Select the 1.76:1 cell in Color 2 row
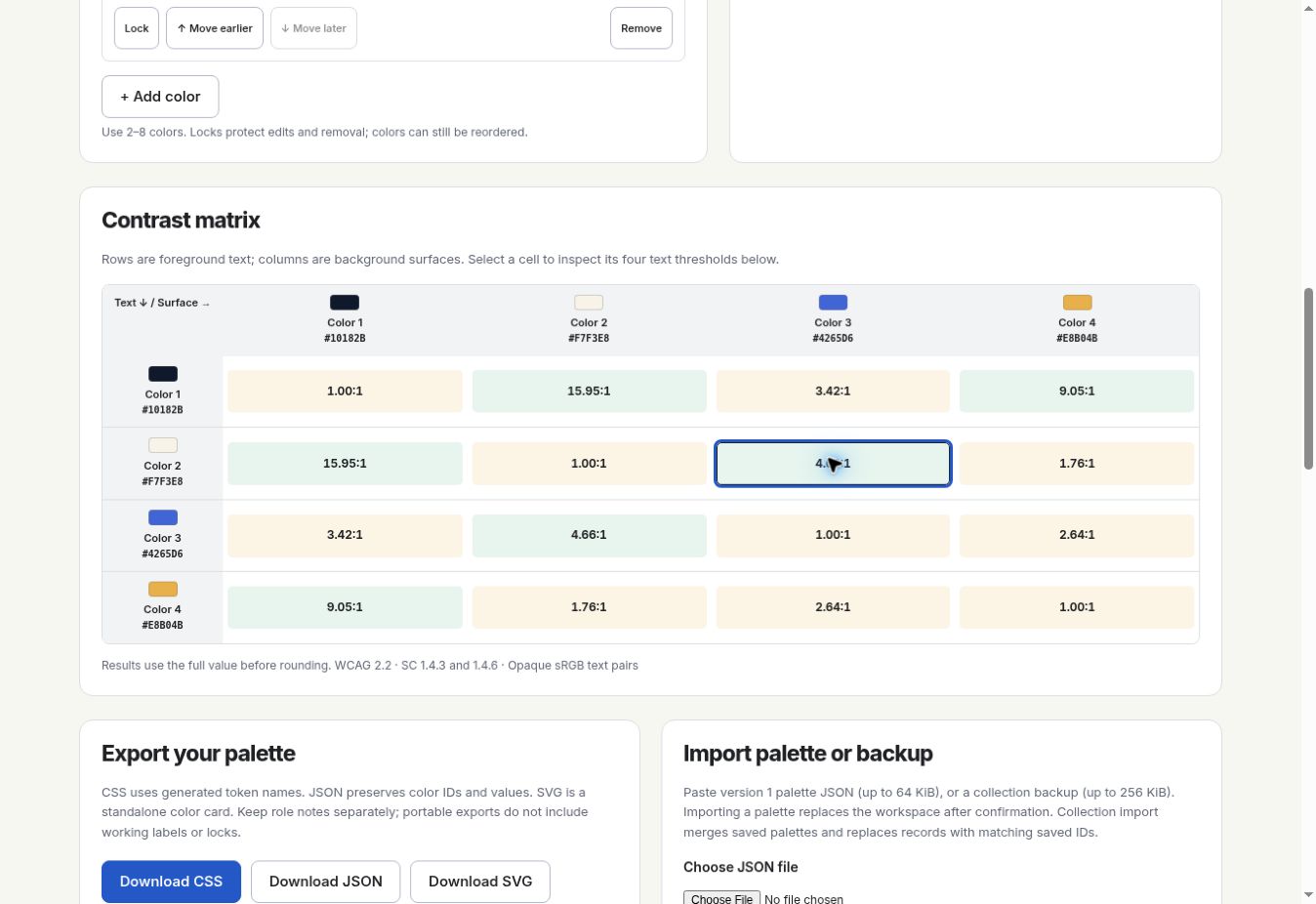1316x904 pixels. click(1077, 464)
